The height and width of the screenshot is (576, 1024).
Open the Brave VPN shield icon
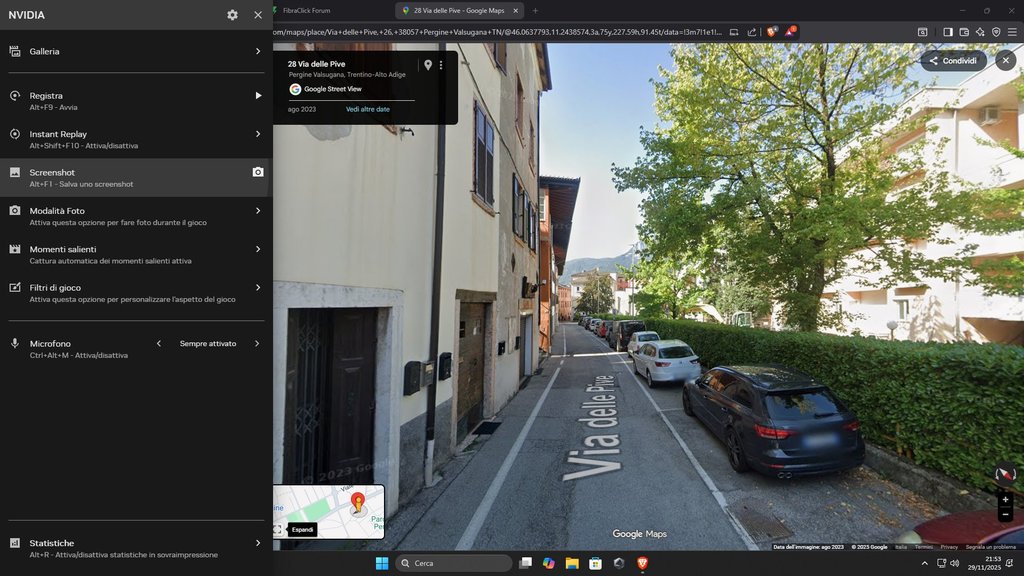pyautogui.click(x=996, y=32)
